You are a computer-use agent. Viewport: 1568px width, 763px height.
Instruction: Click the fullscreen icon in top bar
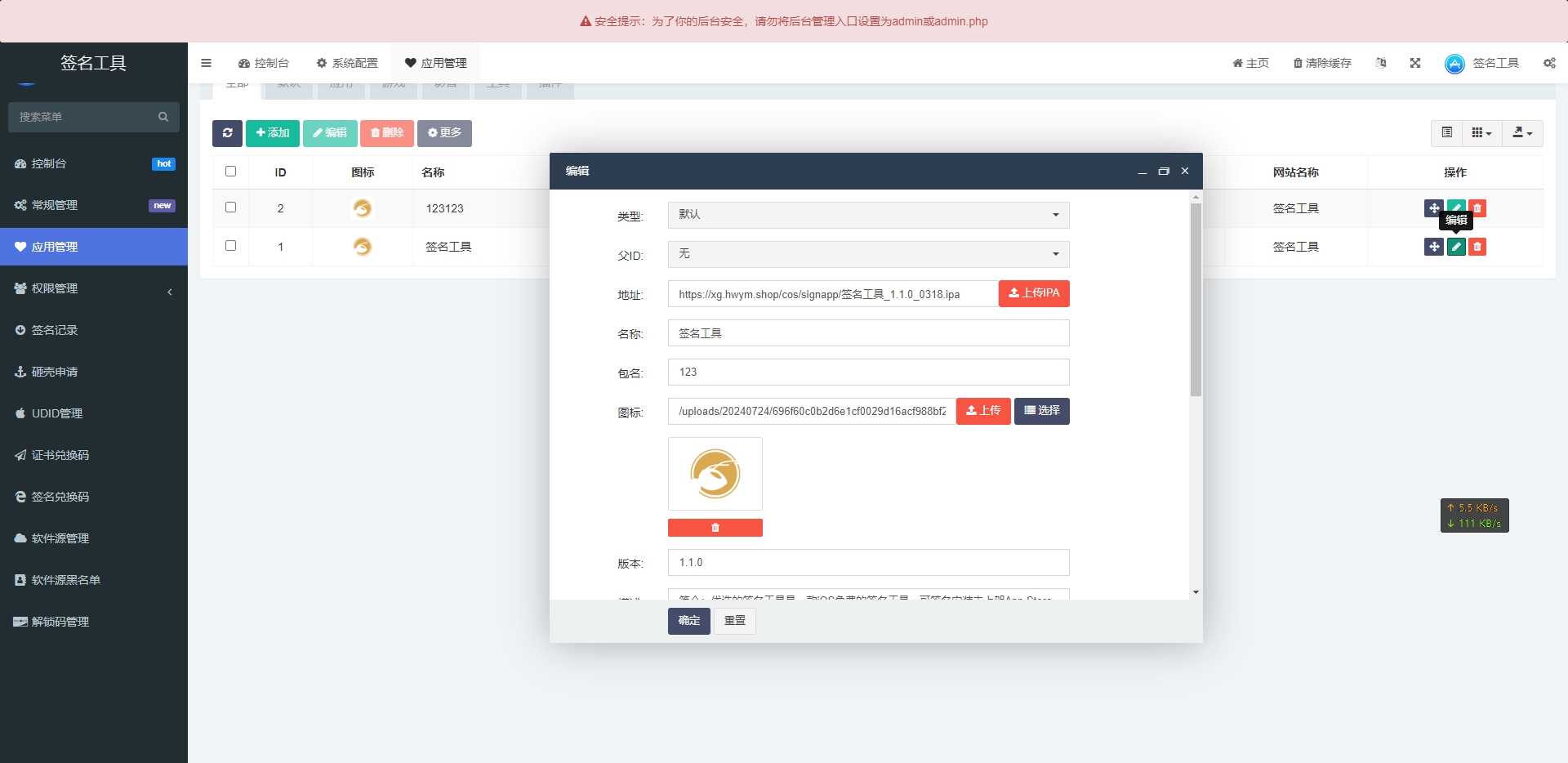click(x=1415, y=63)
